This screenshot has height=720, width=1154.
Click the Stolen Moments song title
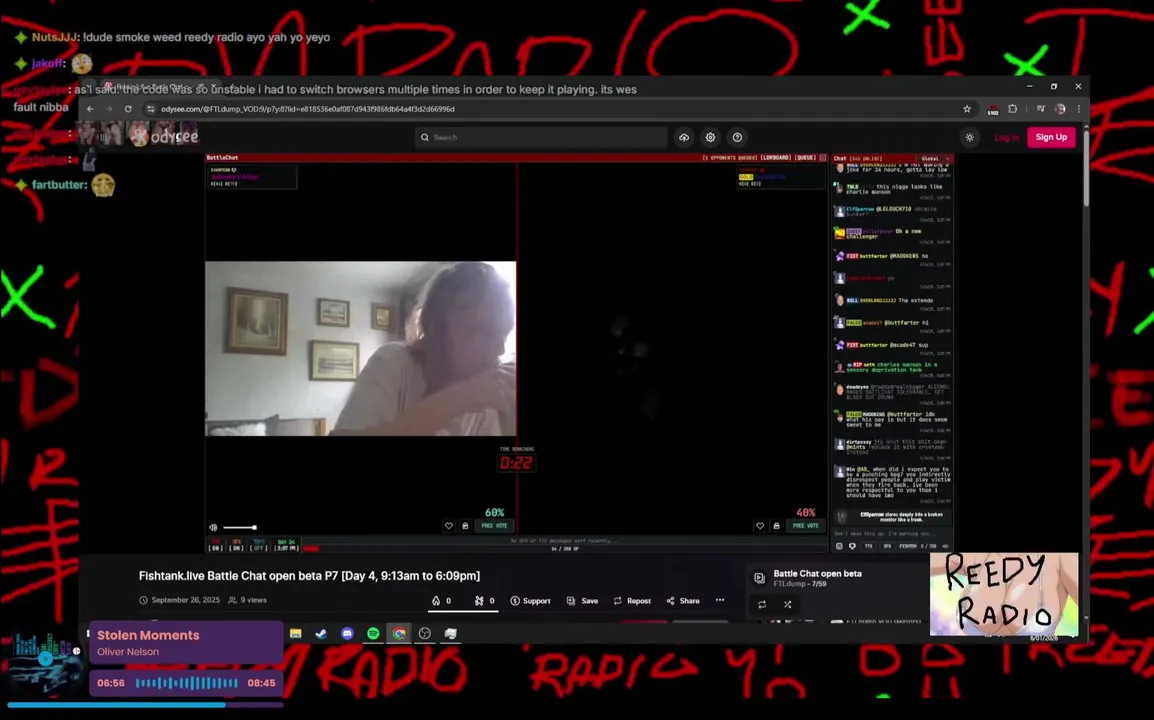148,635
